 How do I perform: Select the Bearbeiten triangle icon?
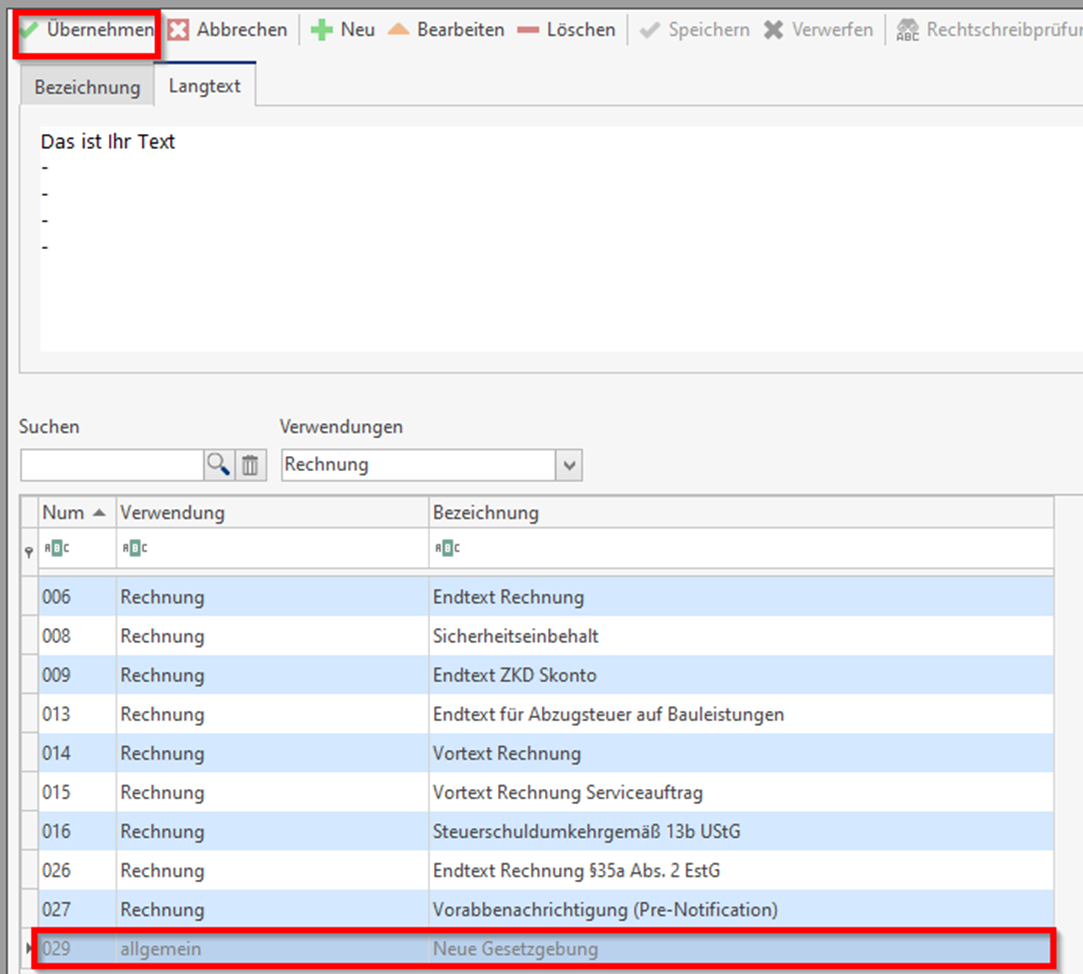(398, 30)
